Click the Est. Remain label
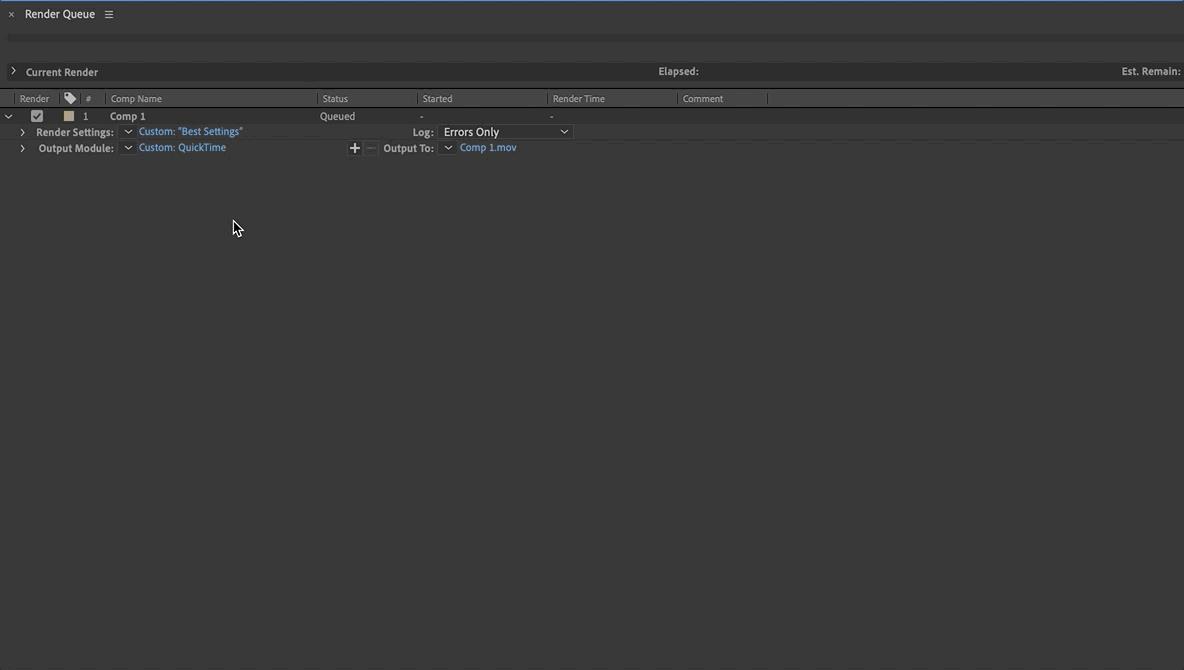Image resolution: width=1184 pixels, height=670 pixels. coord(1151,72)
